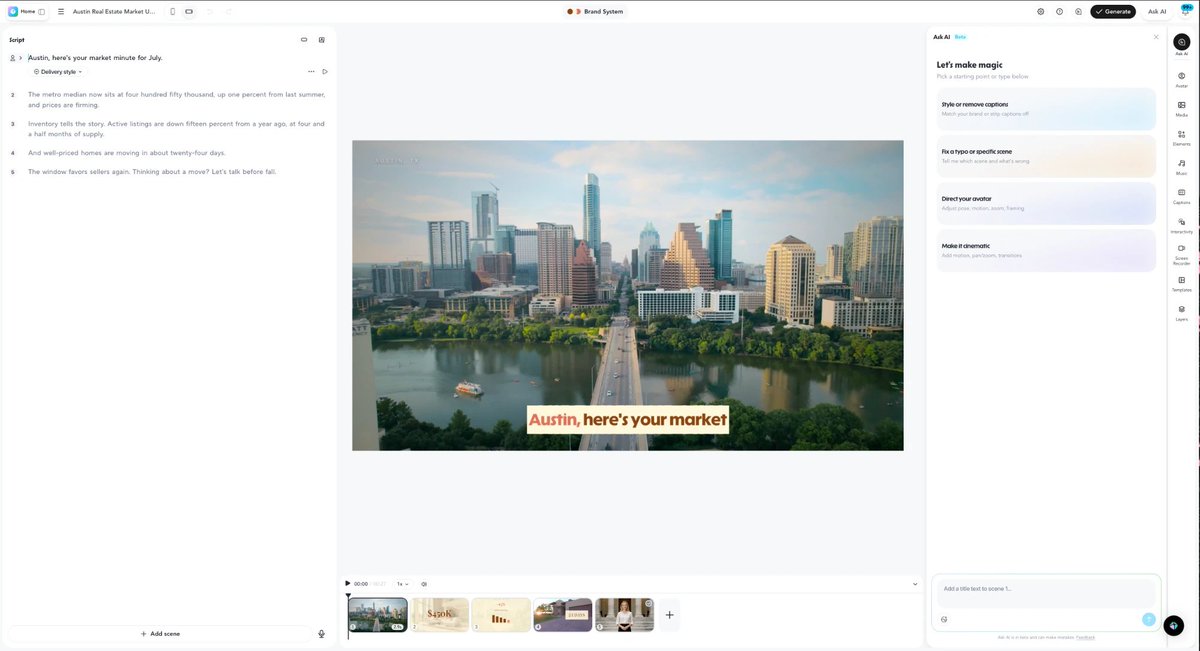1200x651 pixels.
Task: Switch to landscape aspect ratio
Action: pyautogui.click(x=189, y=11)
